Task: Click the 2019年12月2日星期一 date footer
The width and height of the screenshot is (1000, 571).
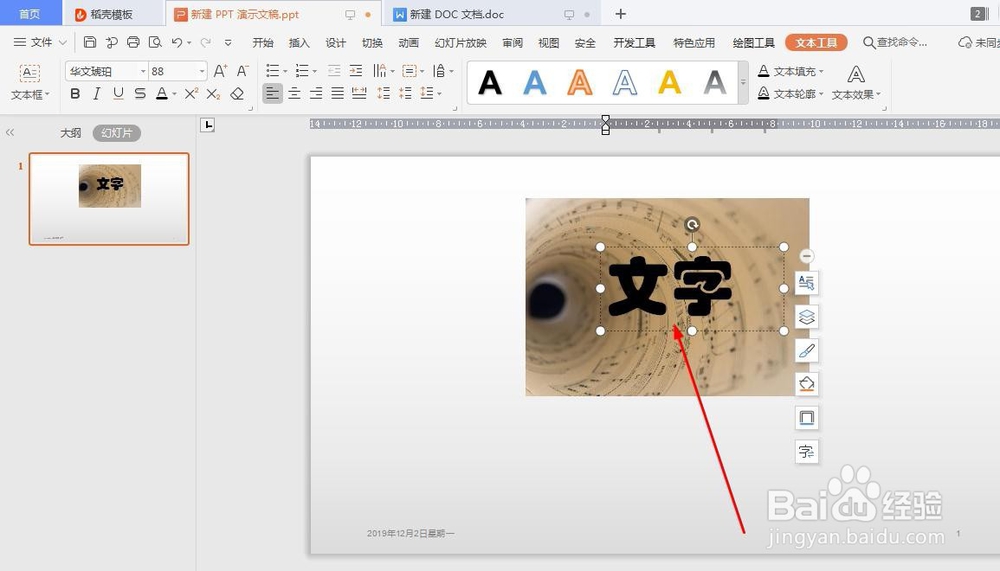Action: (x=410, y=533)
